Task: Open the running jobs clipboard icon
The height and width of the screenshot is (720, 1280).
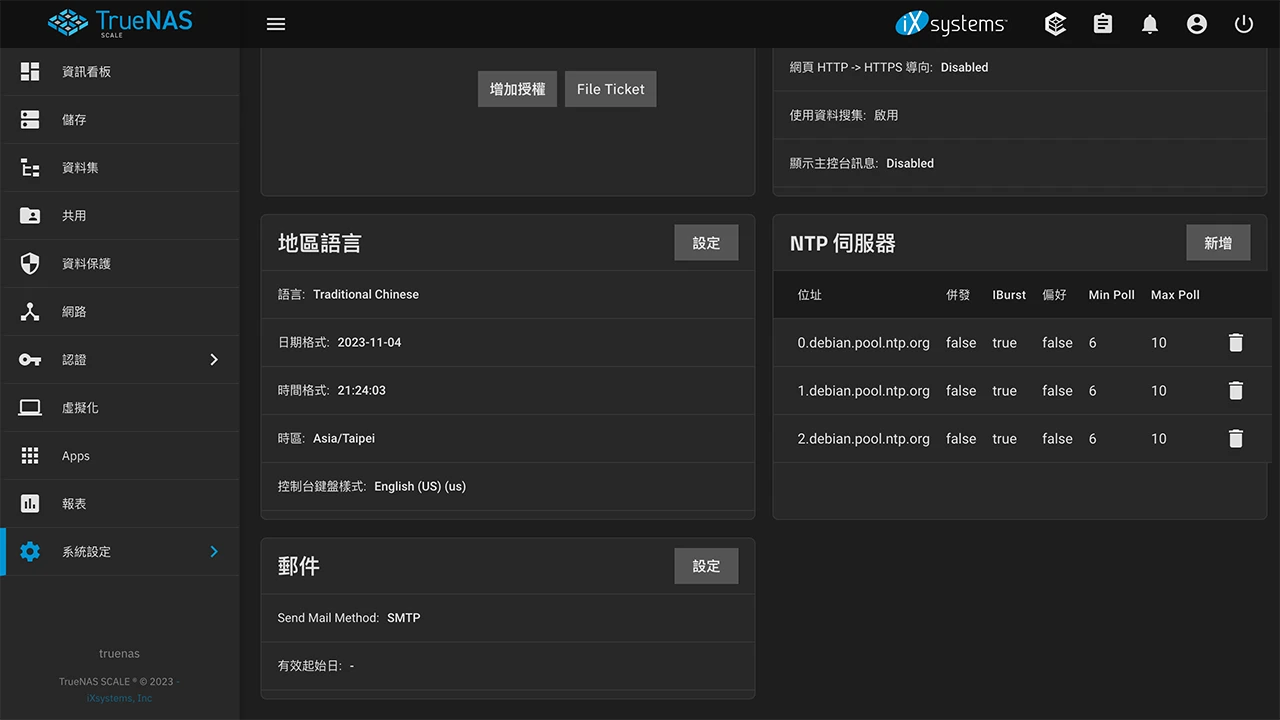Action: (x=1102, y=23)
